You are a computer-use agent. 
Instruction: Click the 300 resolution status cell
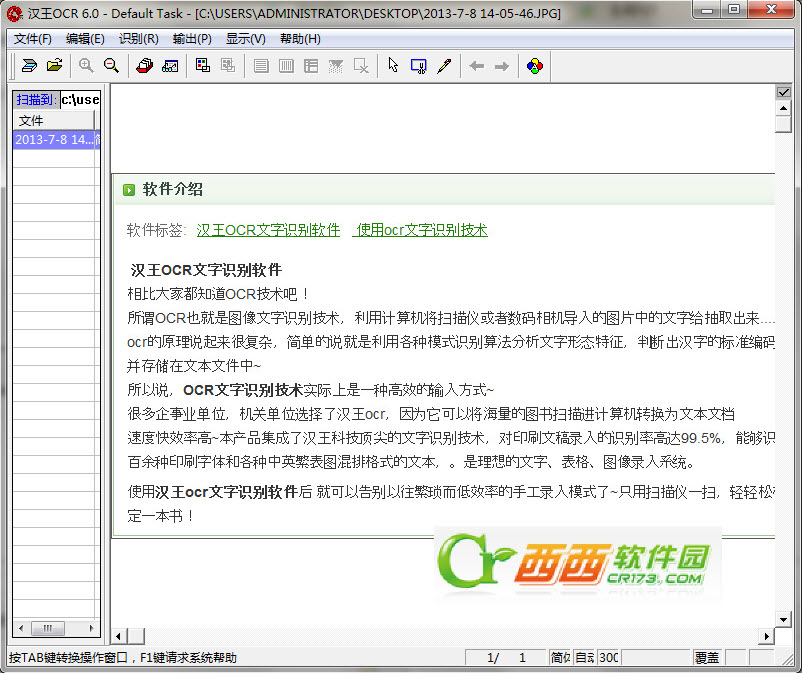(x=609, y=658)
